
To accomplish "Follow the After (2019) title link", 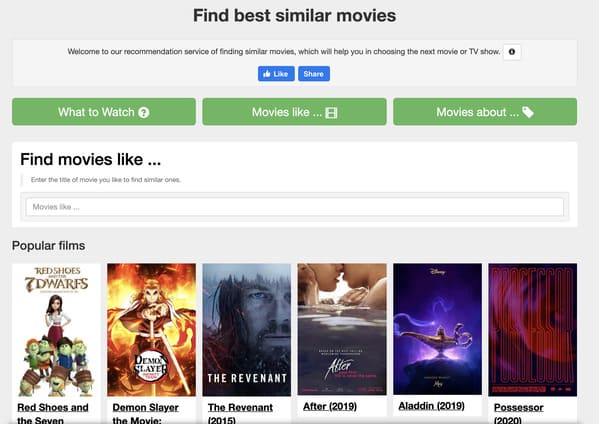I will (330, 406).
